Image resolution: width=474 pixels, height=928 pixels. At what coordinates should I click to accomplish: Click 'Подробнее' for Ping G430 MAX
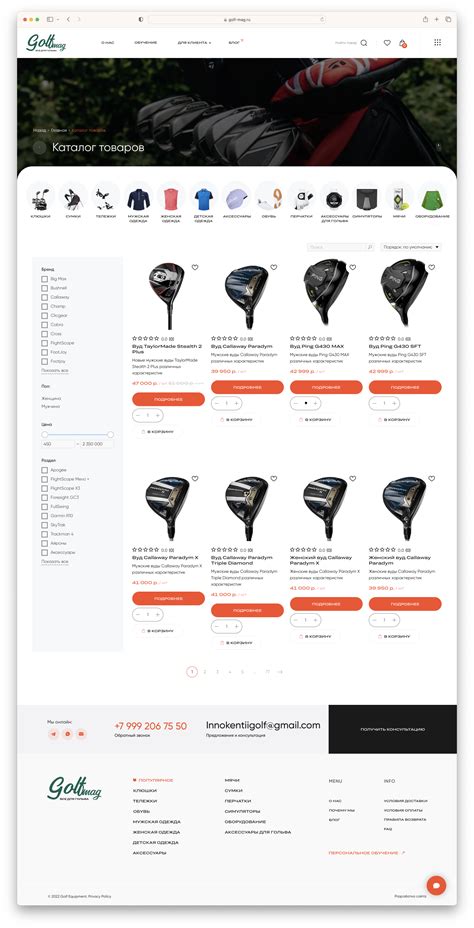(326, 387)
